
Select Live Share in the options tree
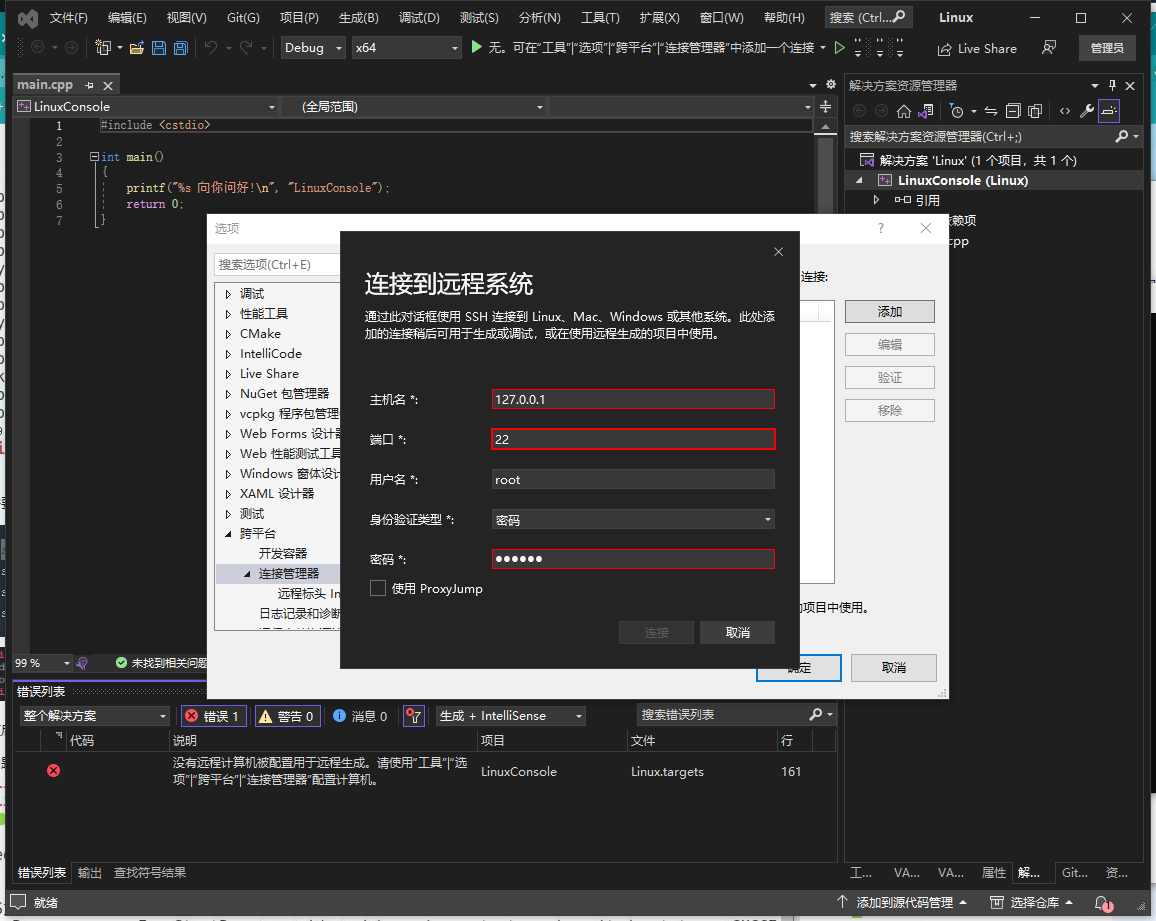(269, 374)
